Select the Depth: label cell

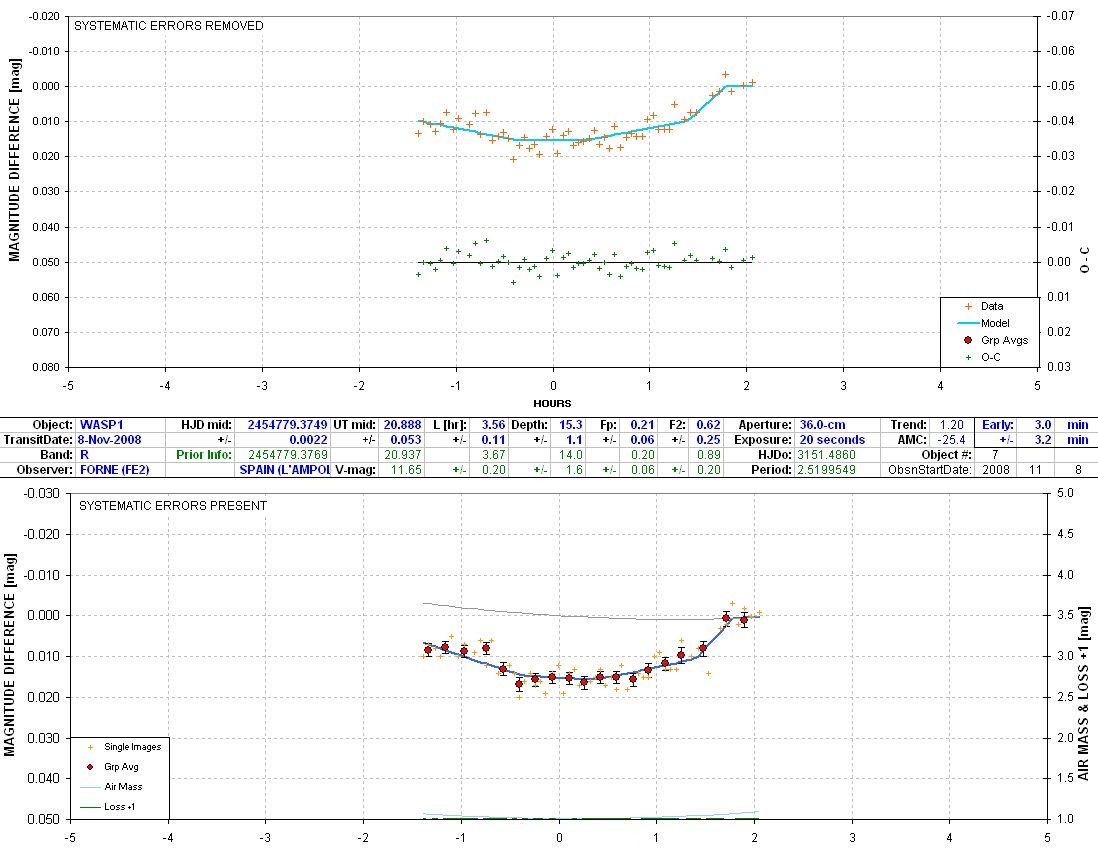click(529, 425)
